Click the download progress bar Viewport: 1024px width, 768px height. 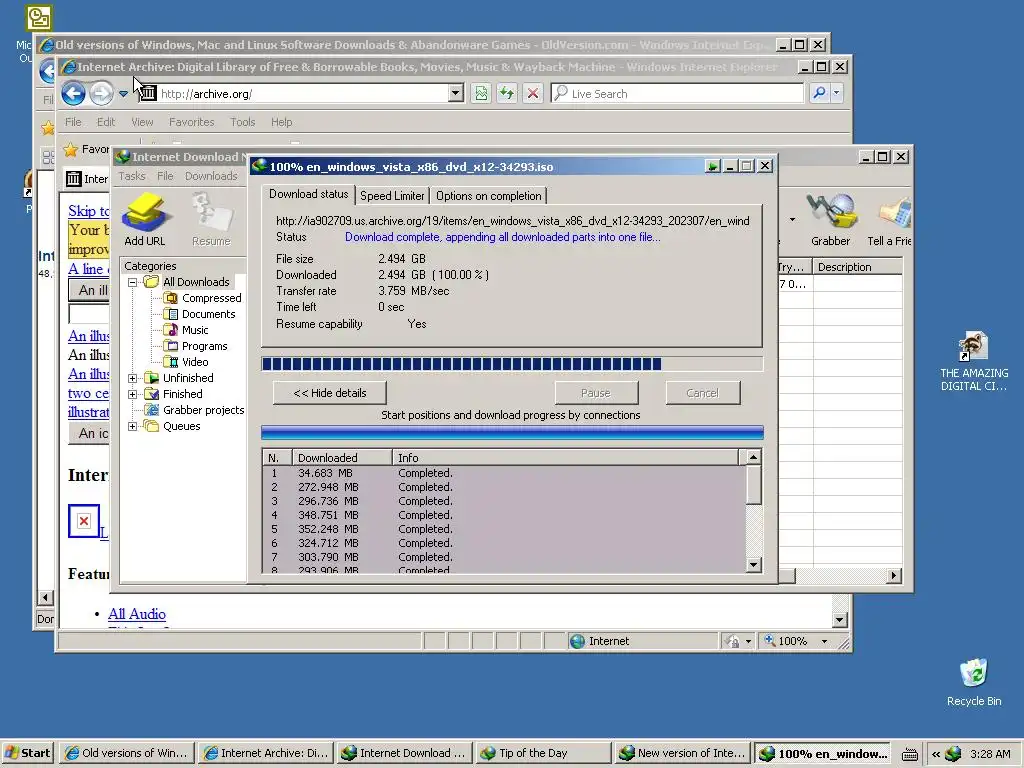click(x=512, y=364)
